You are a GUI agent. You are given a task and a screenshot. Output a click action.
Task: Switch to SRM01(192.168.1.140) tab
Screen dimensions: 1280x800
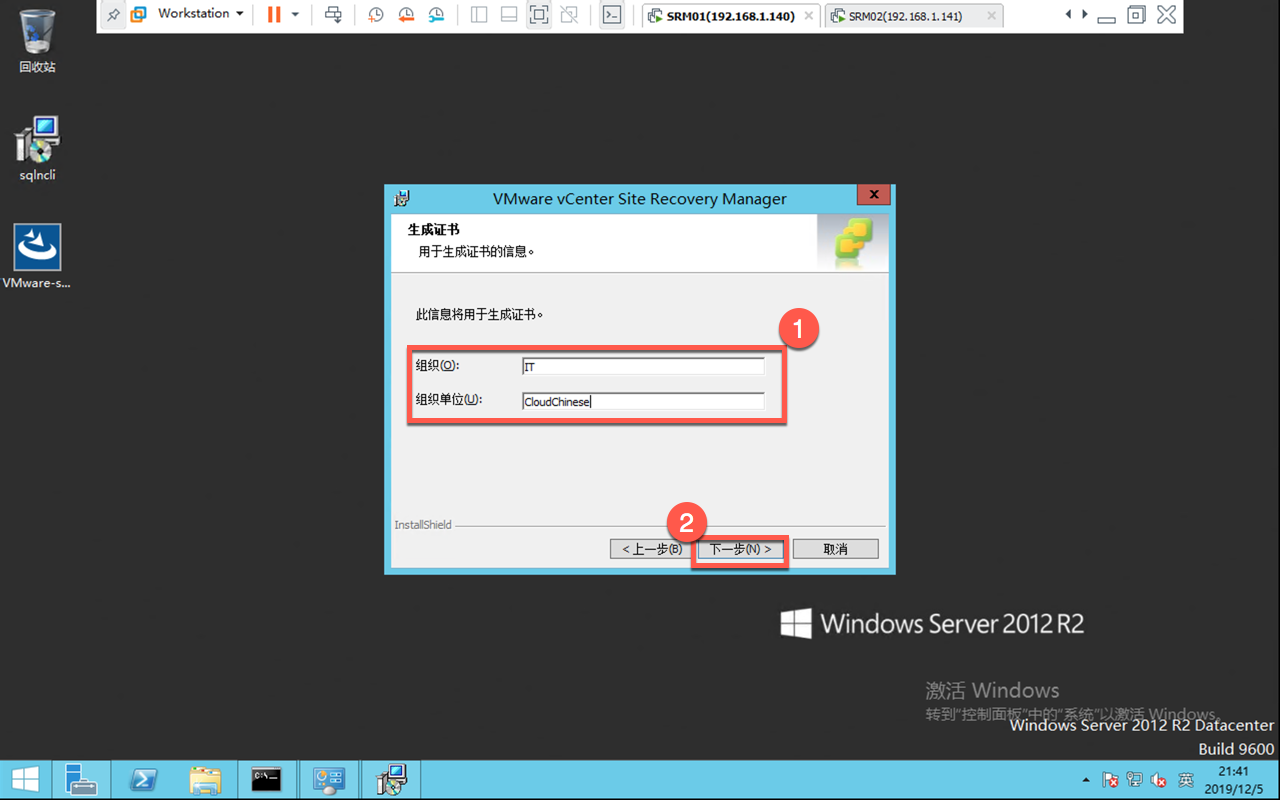(x=730, y=16)
